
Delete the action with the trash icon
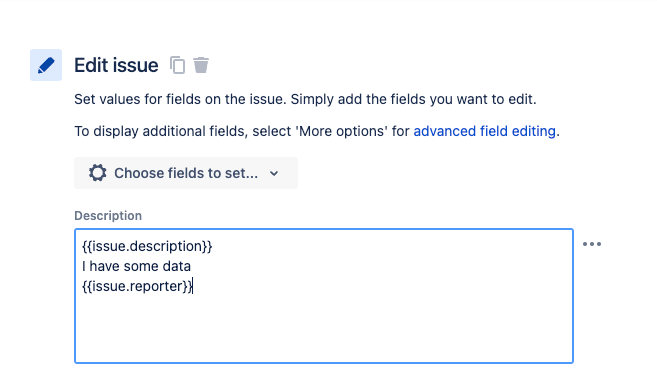pos(201,65)
